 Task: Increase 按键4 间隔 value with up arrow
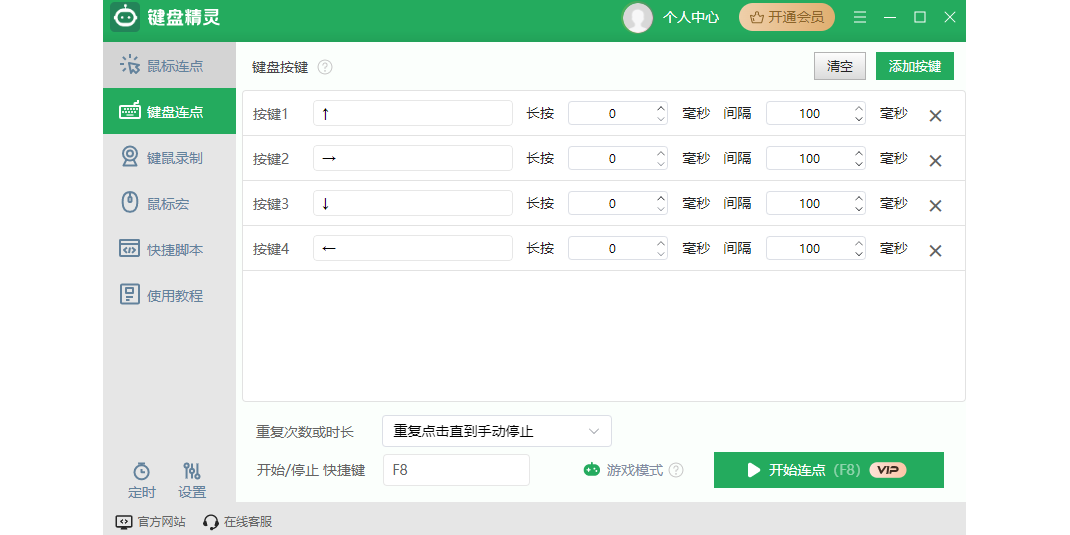859,243
